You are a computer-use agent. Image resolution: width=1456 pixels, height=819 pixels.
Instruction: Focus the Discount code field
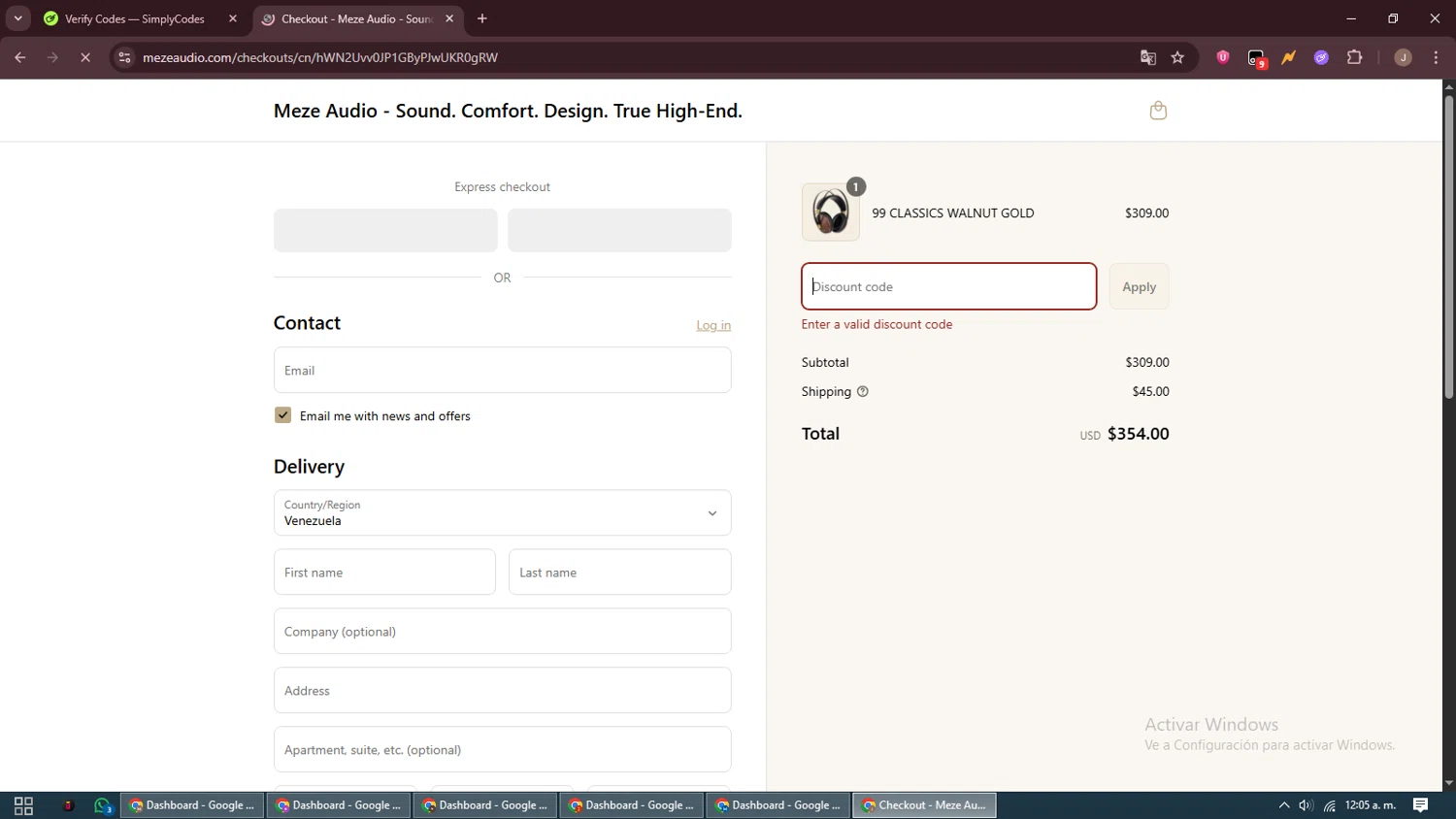click(x=949, y=286)
